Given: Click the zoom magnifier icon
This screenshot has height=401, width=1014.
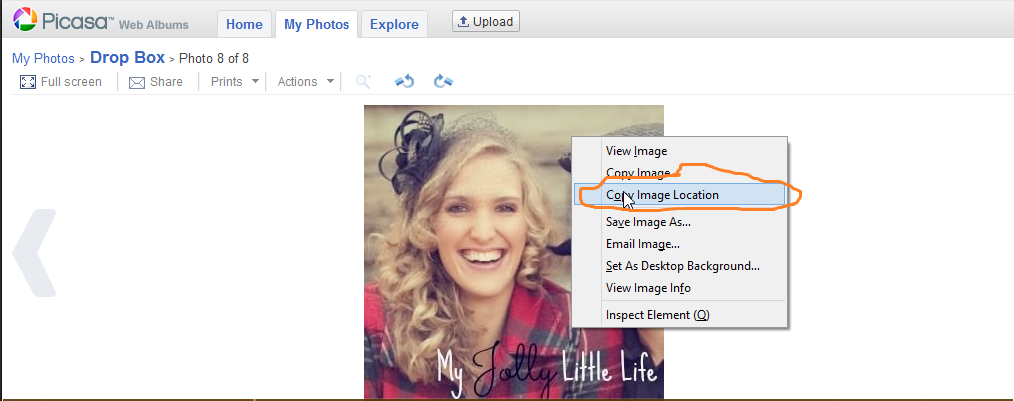Looking at the screenshot, I should 364,81.
